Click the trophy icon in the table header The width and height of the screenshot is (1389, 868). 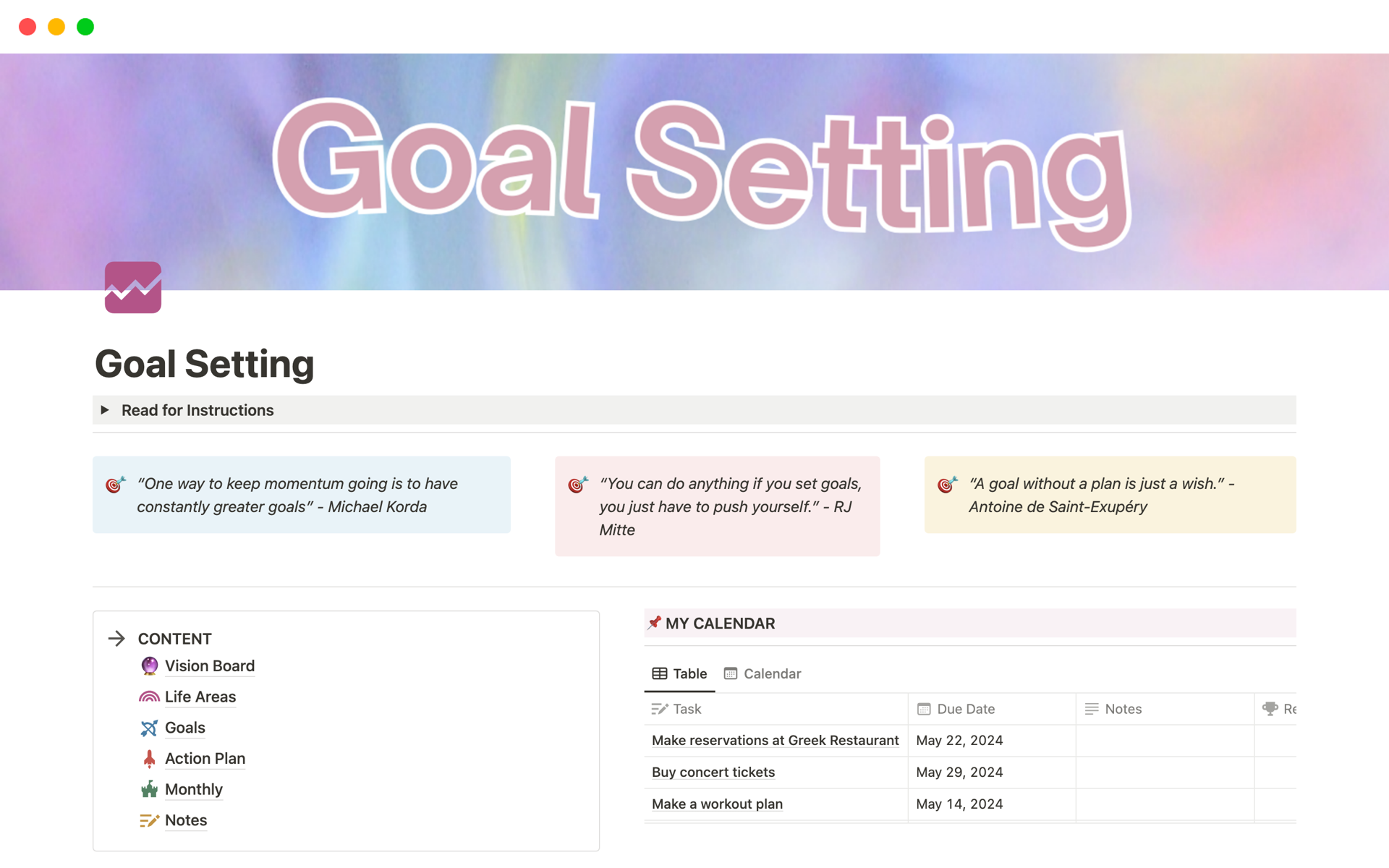1270,709
